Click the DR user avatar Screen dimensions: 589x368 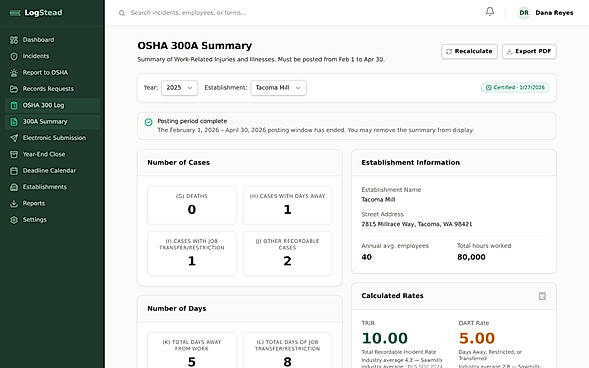click(524, 13)
